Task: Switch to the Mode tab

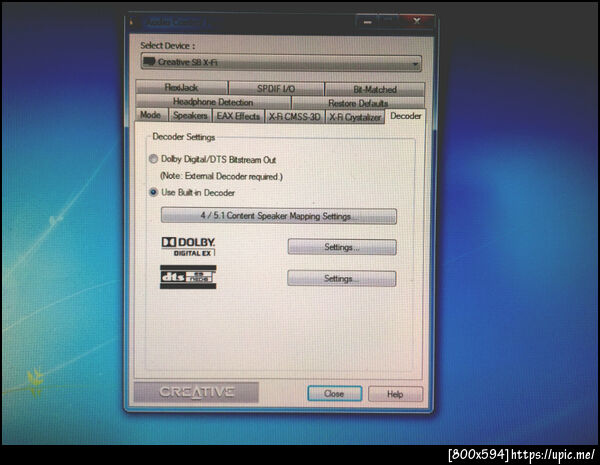Action: click(150, 115)
